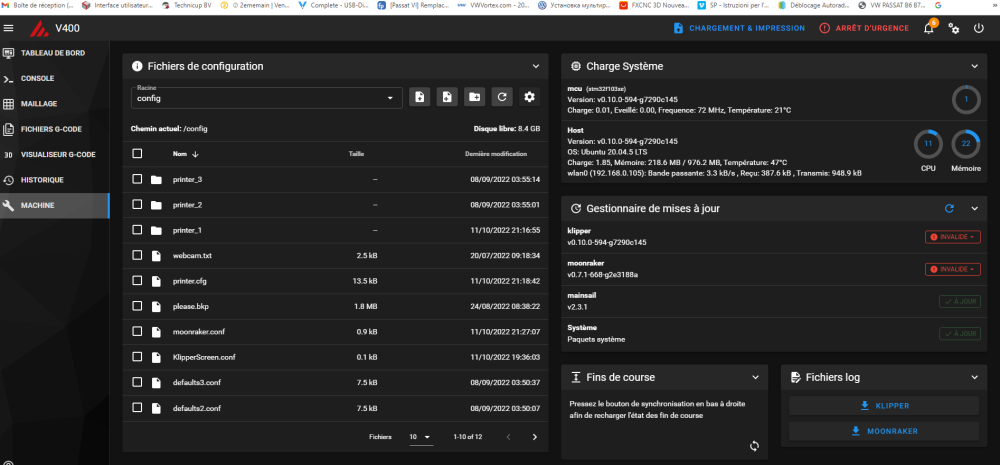Open interface settings gears icon
Viewport: 1000px width, 465px height.
tap(953, 28)
